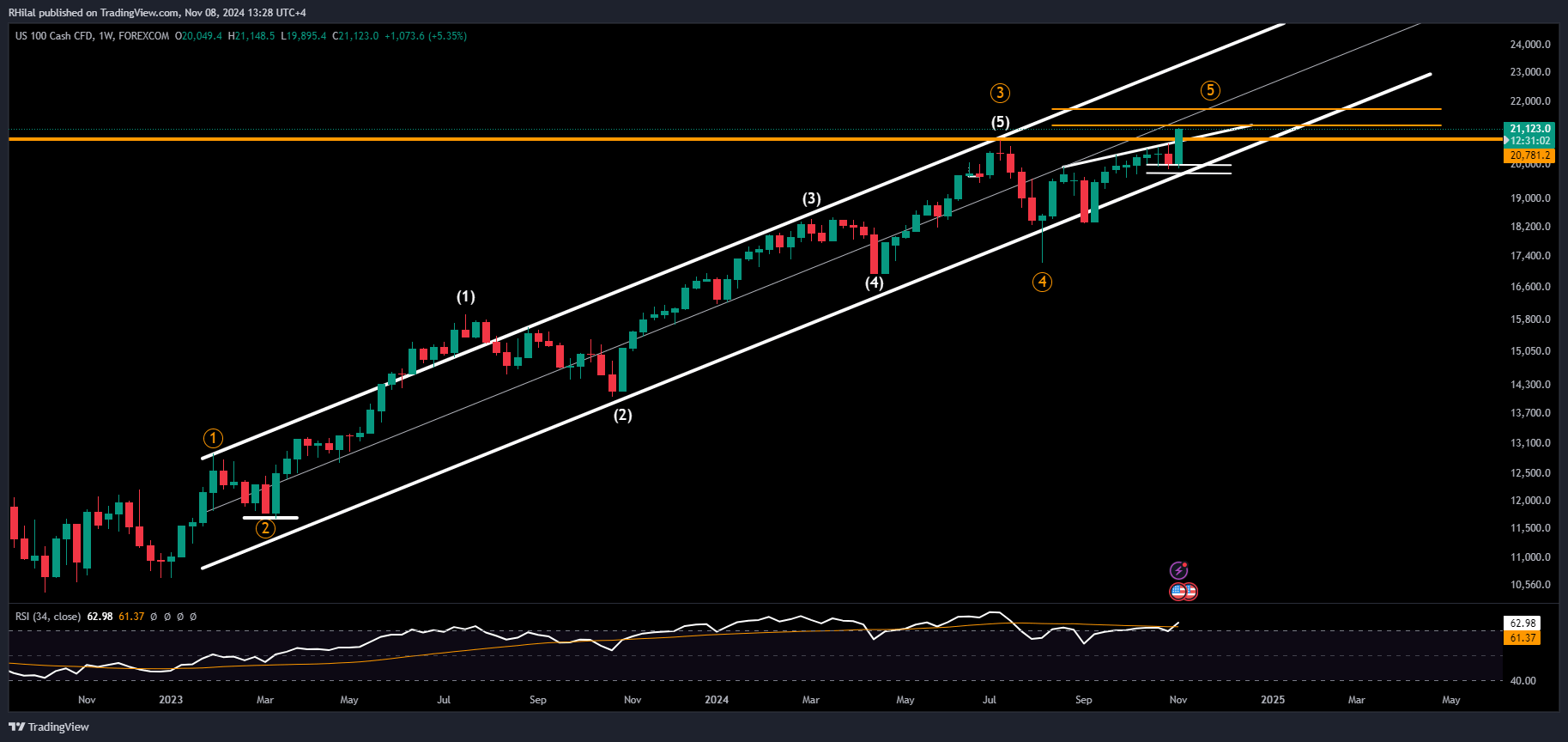Click the 12,500.0 price axis label
1568x742 pixels.
pyautogui.click(x=1530, y=473)
